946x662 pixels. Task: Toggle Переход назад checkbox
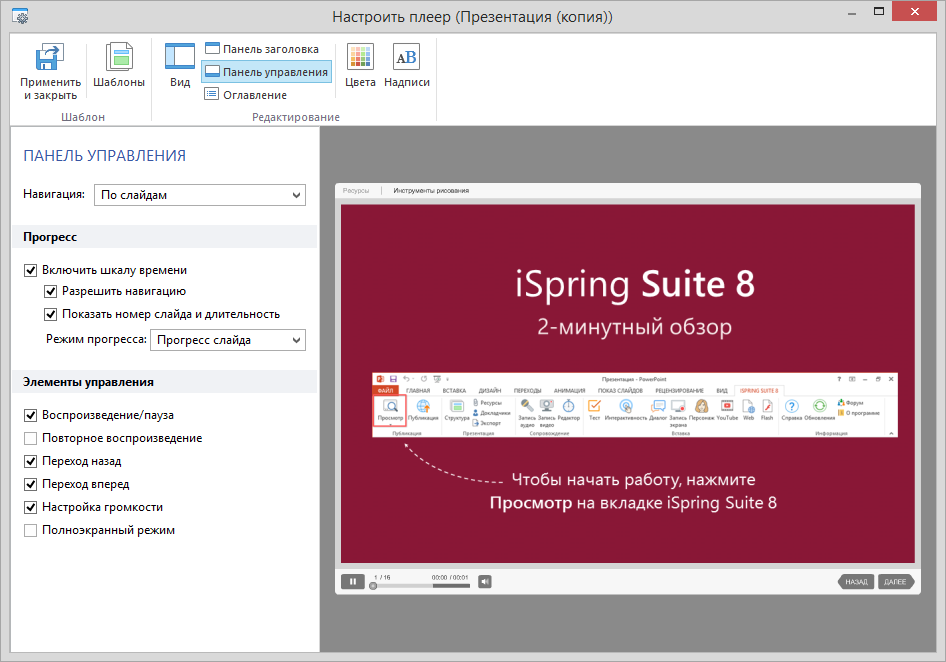(x=30, y=461)
